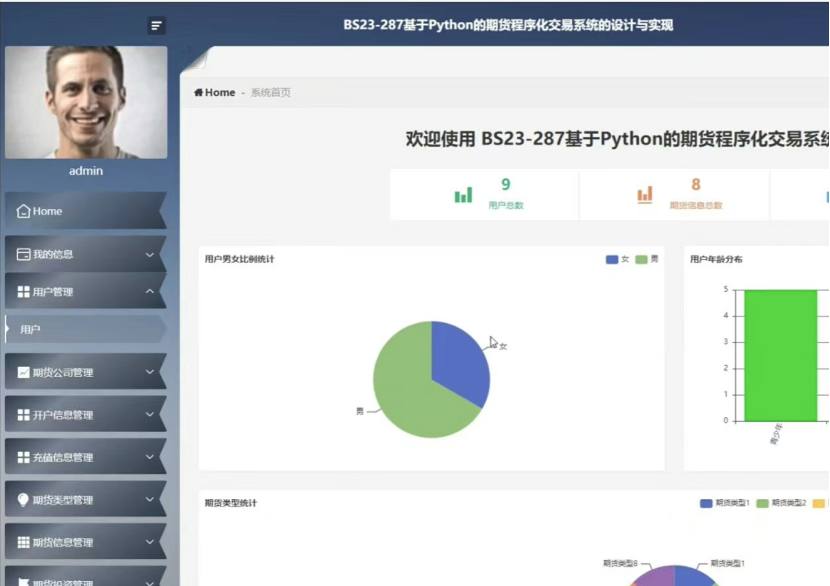830x586 pixels.
Task: Open the Home menu item
Action: (86, 211)
